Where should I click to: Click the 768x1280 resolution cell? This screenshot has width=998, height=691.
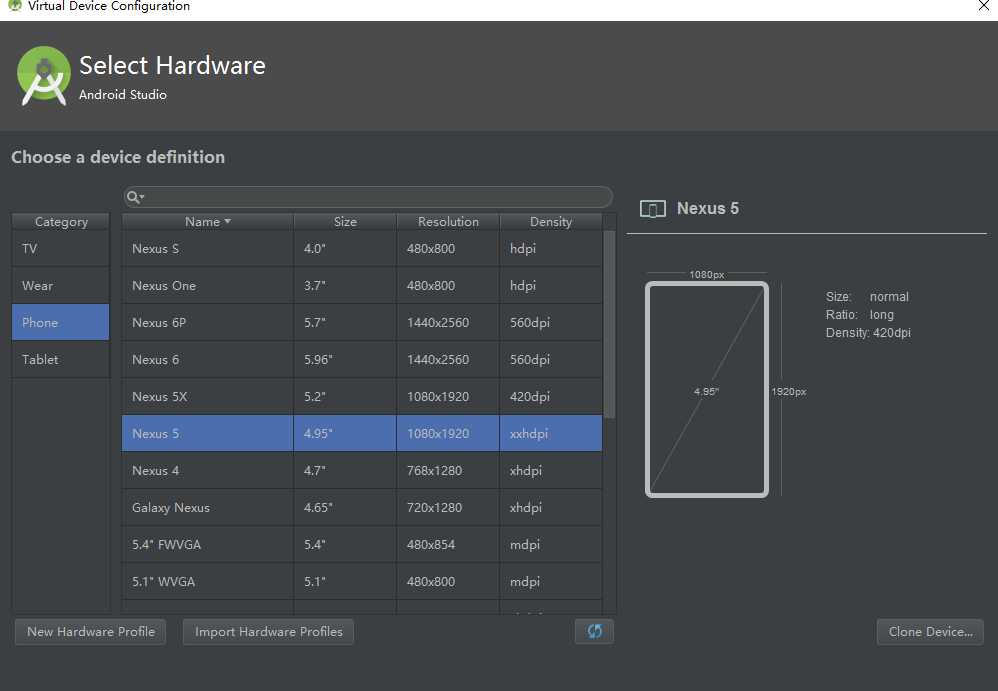pyautogui.click(x=448, y=470)
